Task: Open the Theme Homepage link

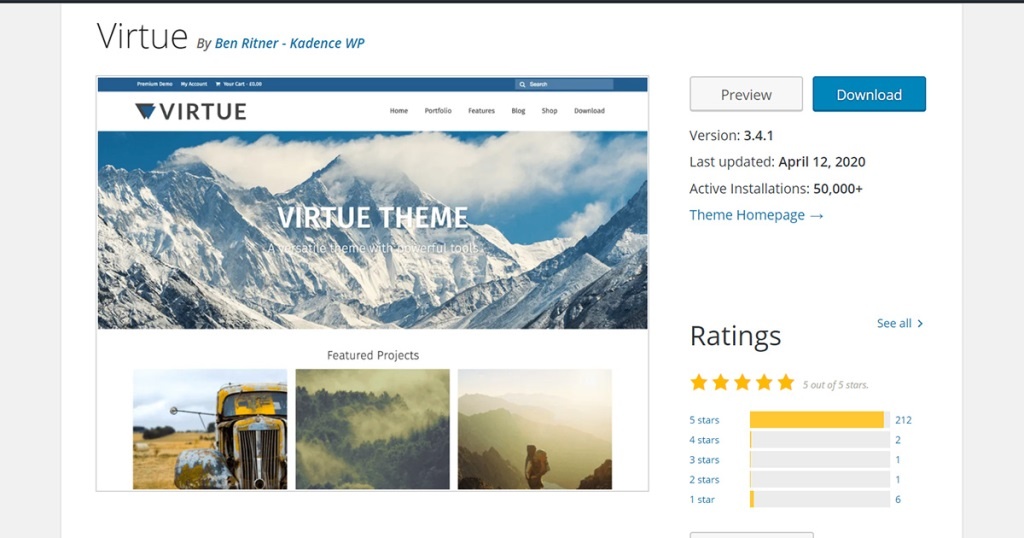Action: pos(756,215)
